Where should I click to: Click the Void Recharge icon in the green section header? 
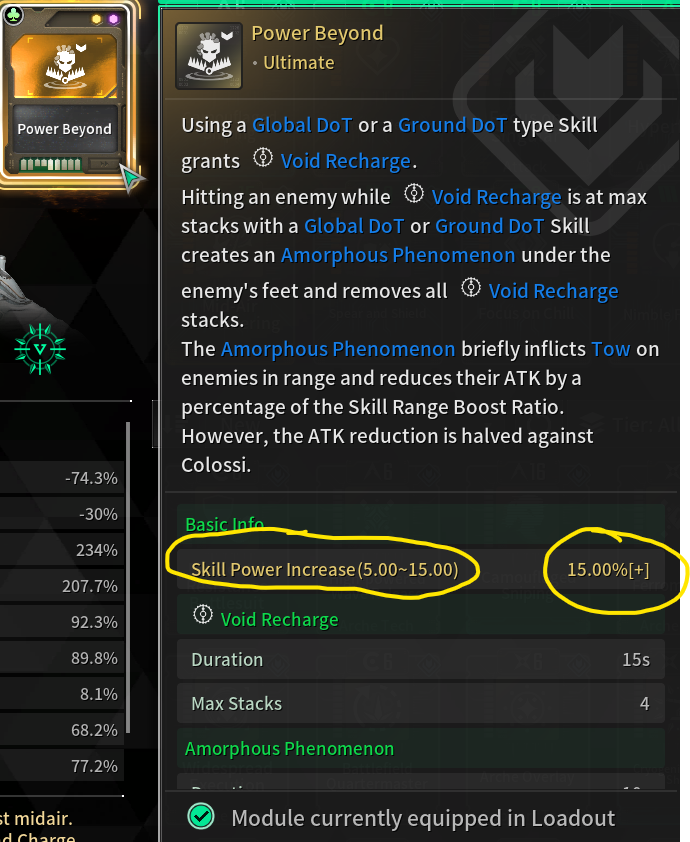coord(204,617)
